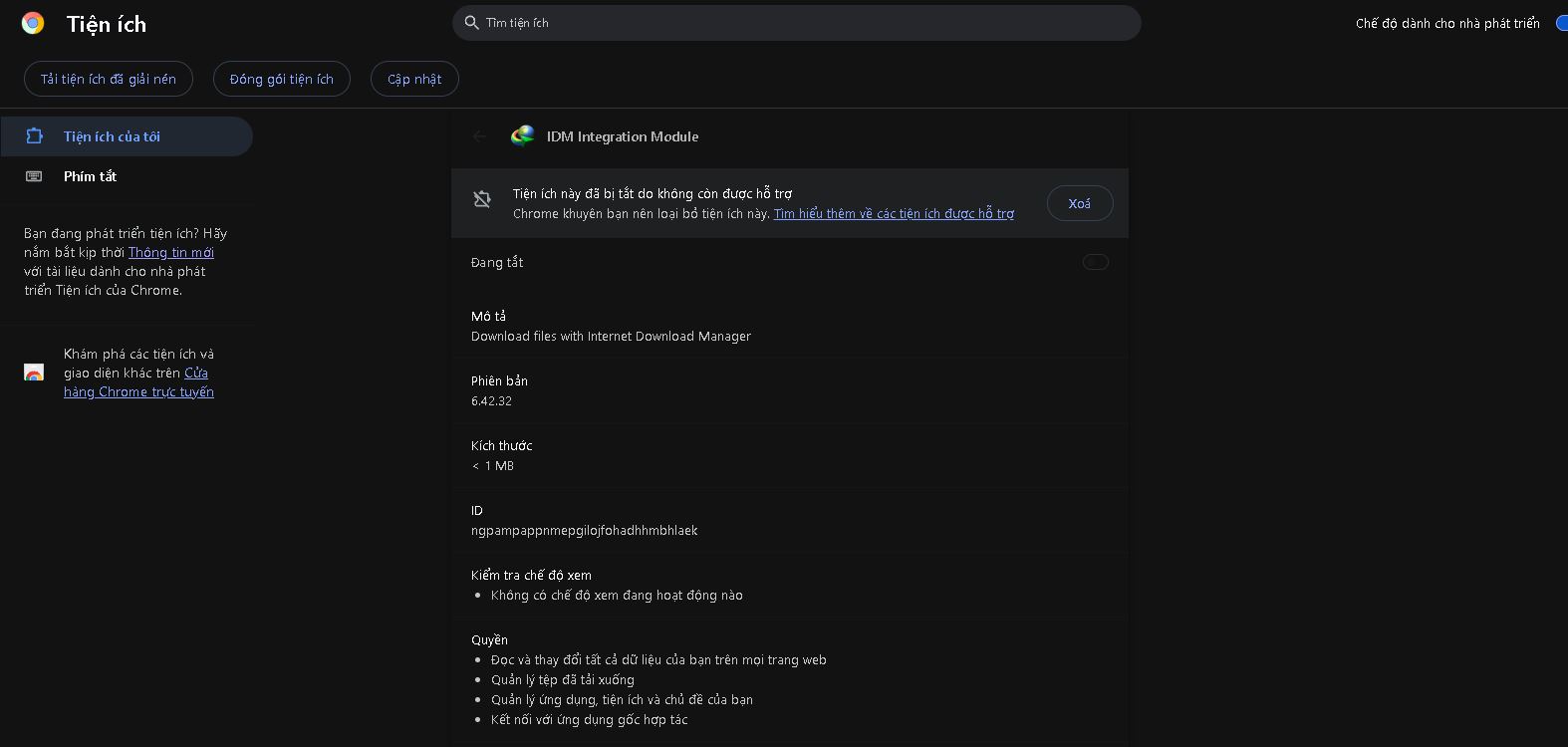
Task: Click the IDM Integration Module icon
Action: point(522,136)
